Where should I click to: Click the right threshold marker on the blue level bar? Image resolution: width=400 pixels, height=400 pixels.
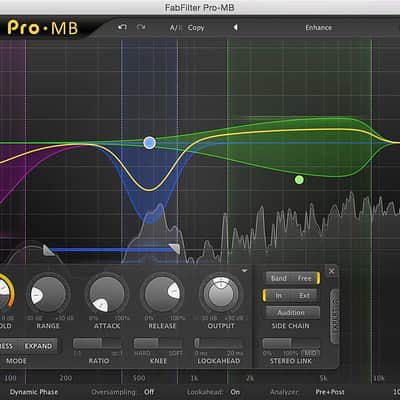tap(174, 249)
